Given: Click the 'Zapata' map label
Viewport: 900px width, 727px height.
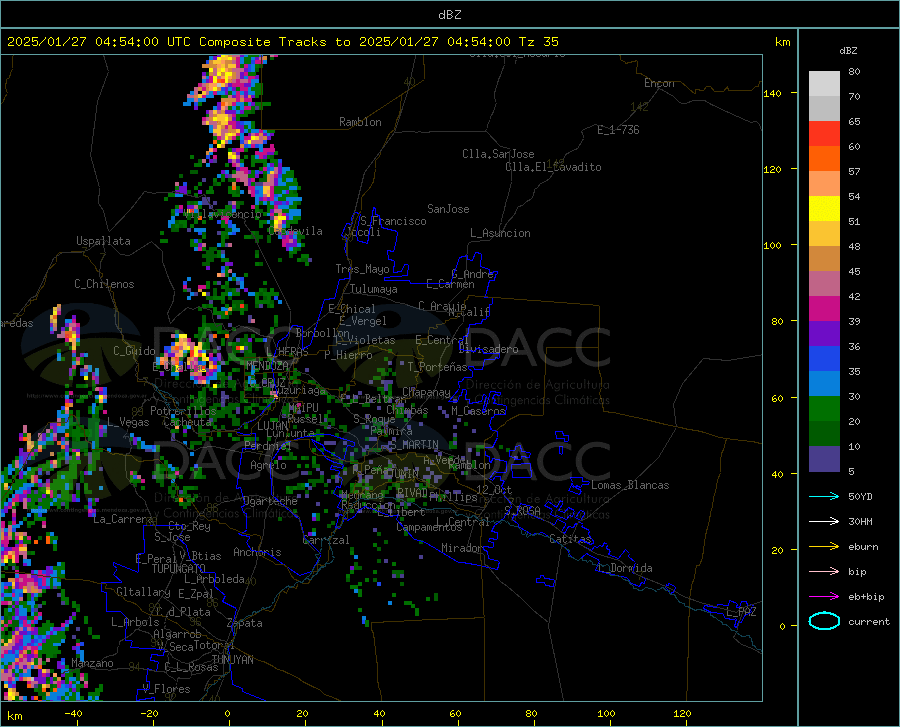Looking at the screenshot, I should 245,623.
